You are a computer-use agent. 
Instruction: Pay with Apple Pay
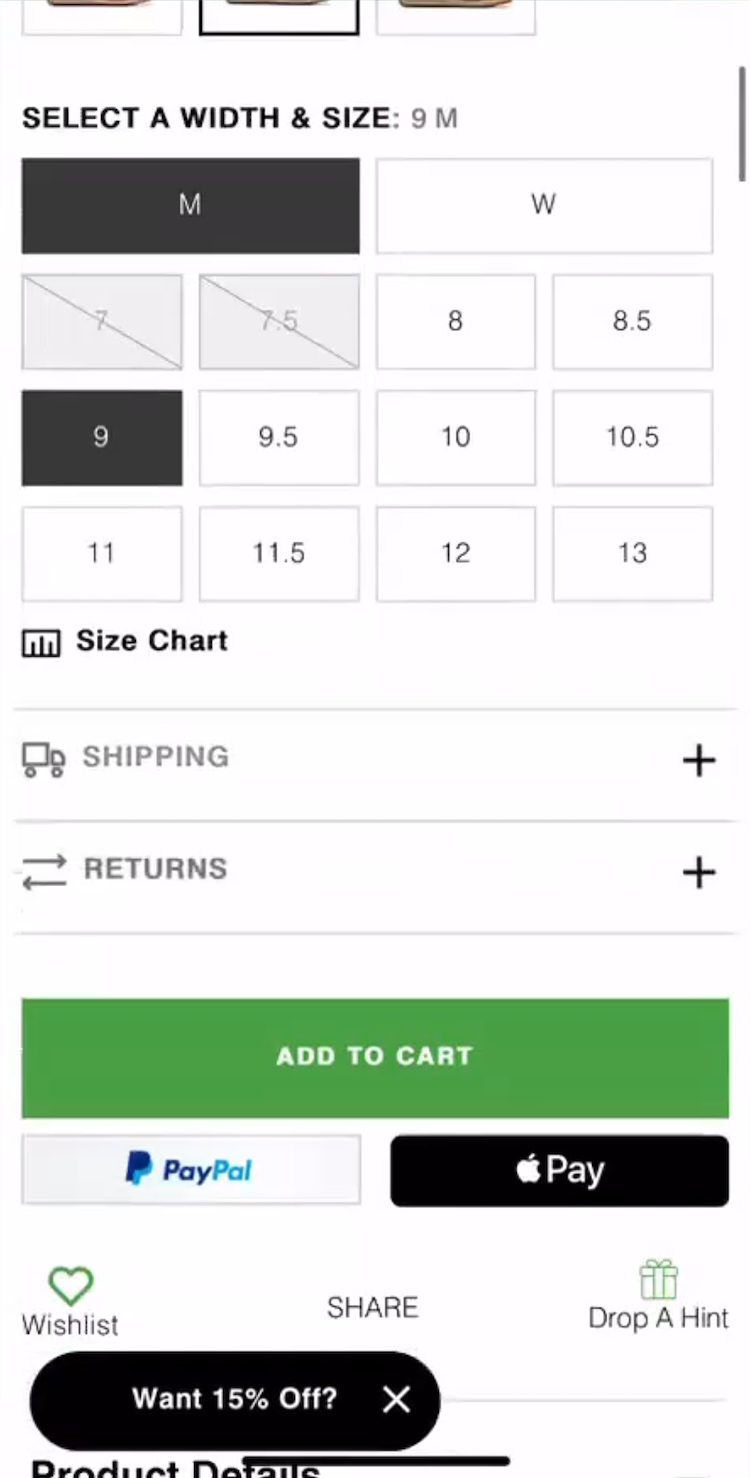pos(559,1170)
